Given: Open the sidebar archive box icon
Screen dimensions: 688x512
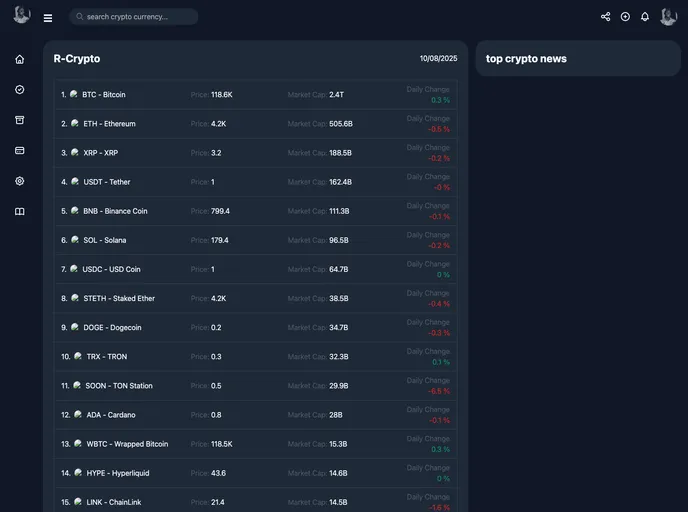Looking at the screenshot, I should pyautogui.click(x=20, y=120).
